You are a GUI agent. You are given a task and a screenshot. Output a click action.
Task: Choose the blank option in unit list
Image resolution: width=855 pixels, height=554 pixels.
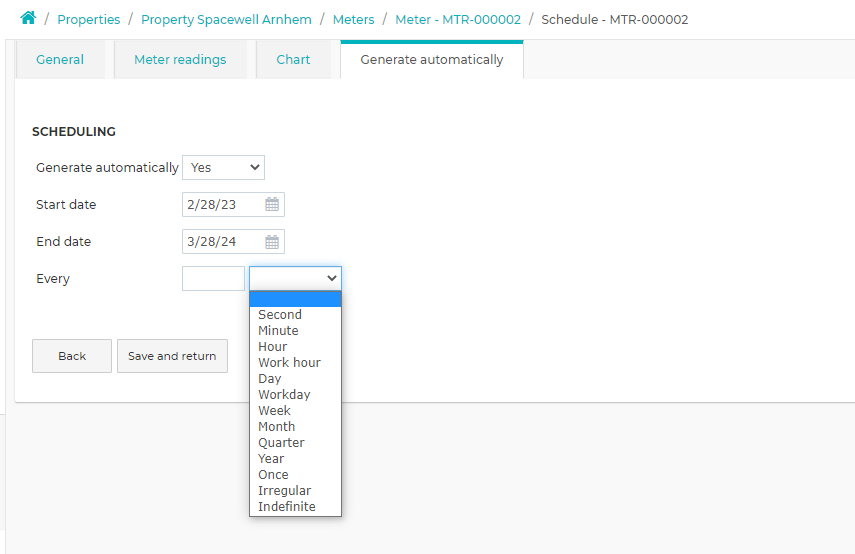(x=296, y=299)
